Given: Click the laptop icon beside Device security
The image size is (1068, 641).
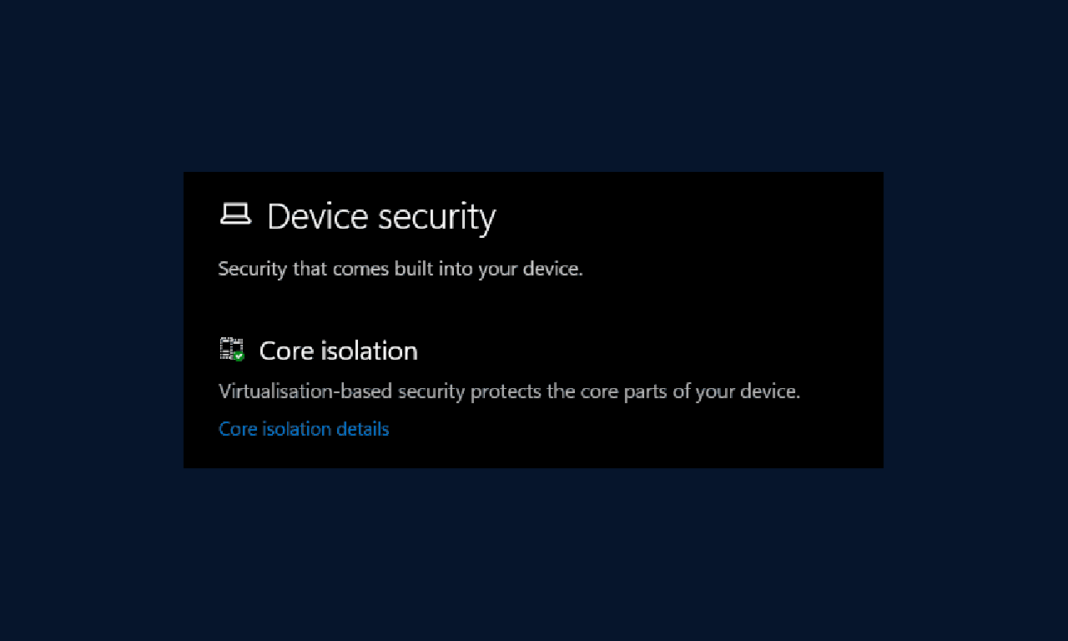Looking at the screenshot, I should coord(234,212).
